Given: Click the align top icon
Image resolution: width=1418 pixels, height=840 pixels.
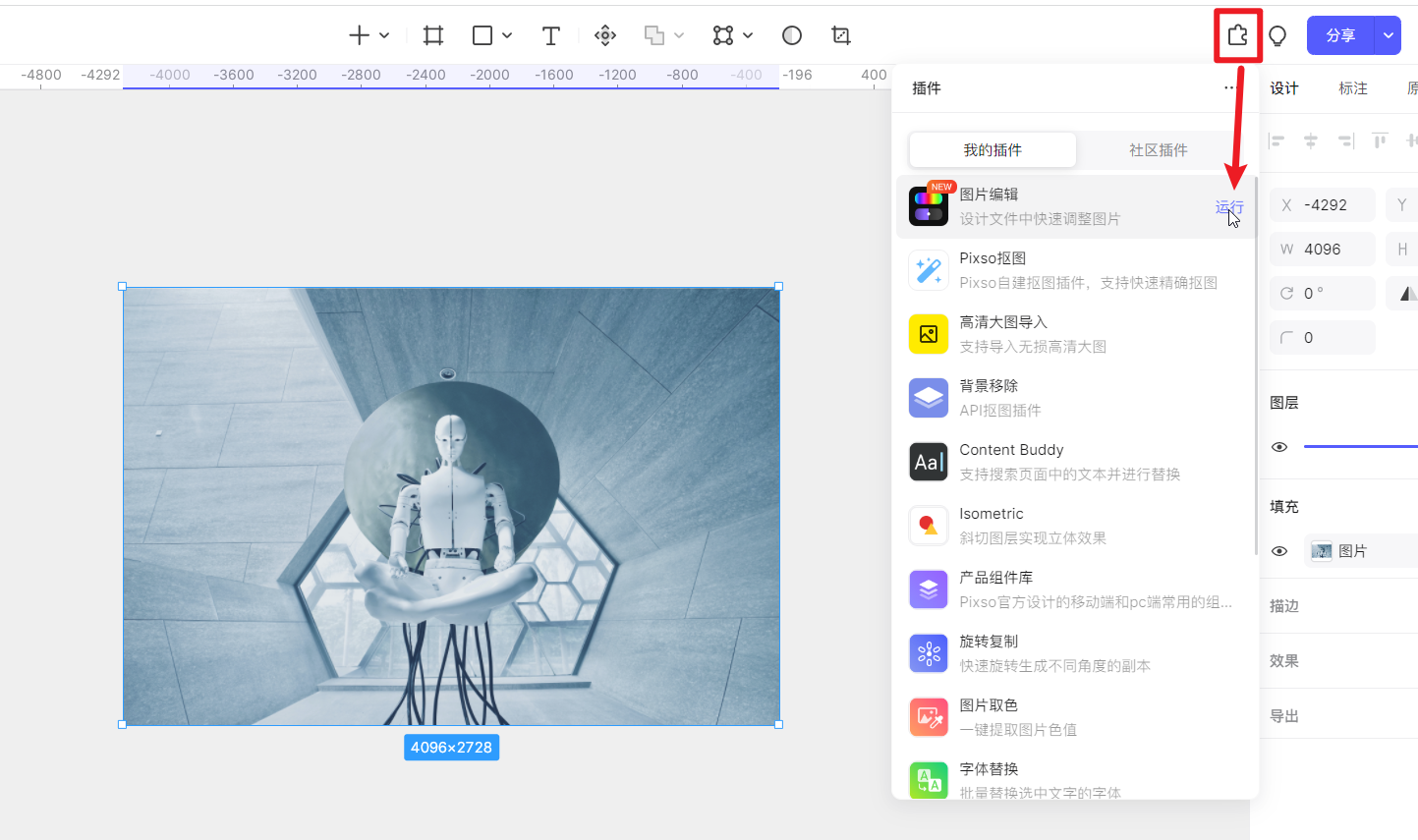Looking at the screenshot, I should pyautogui.click(x=1380, y=141).
